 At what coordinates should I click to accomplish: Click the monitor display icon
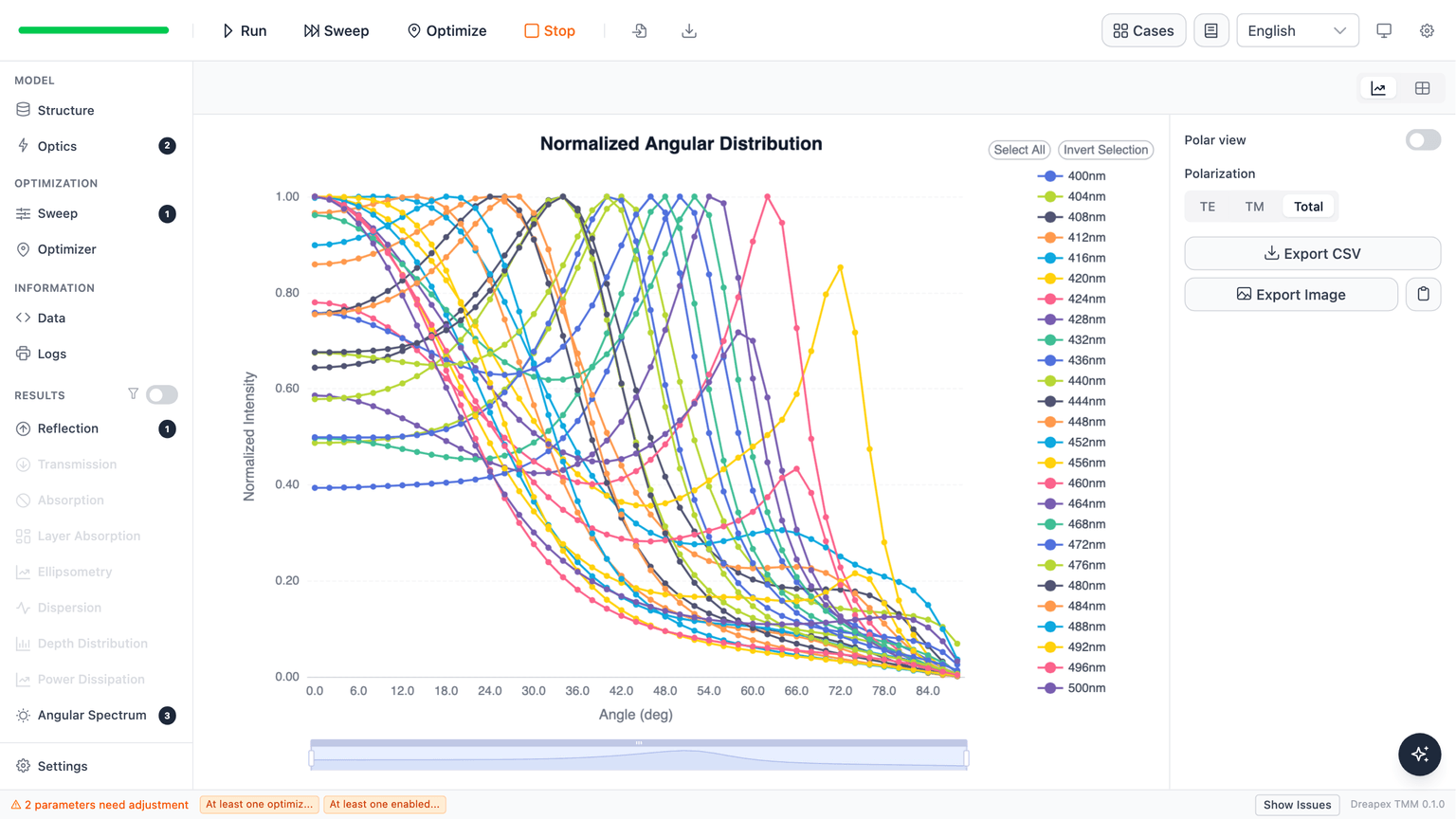coord(1384,30)
